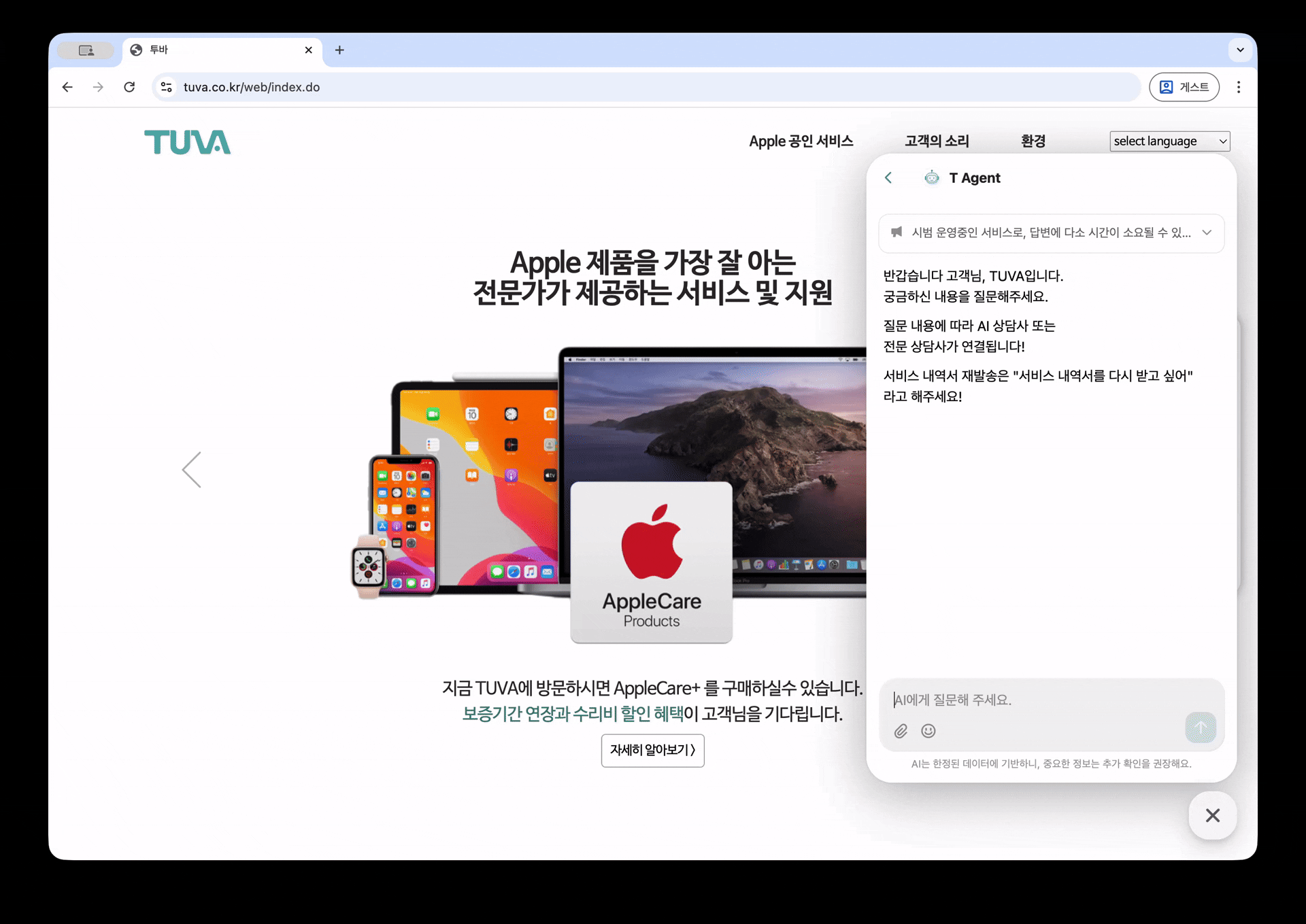Viewport: 1306px width, 924px height.
Task: Reload the page with browser refresh icon
Action: (129, 87)
